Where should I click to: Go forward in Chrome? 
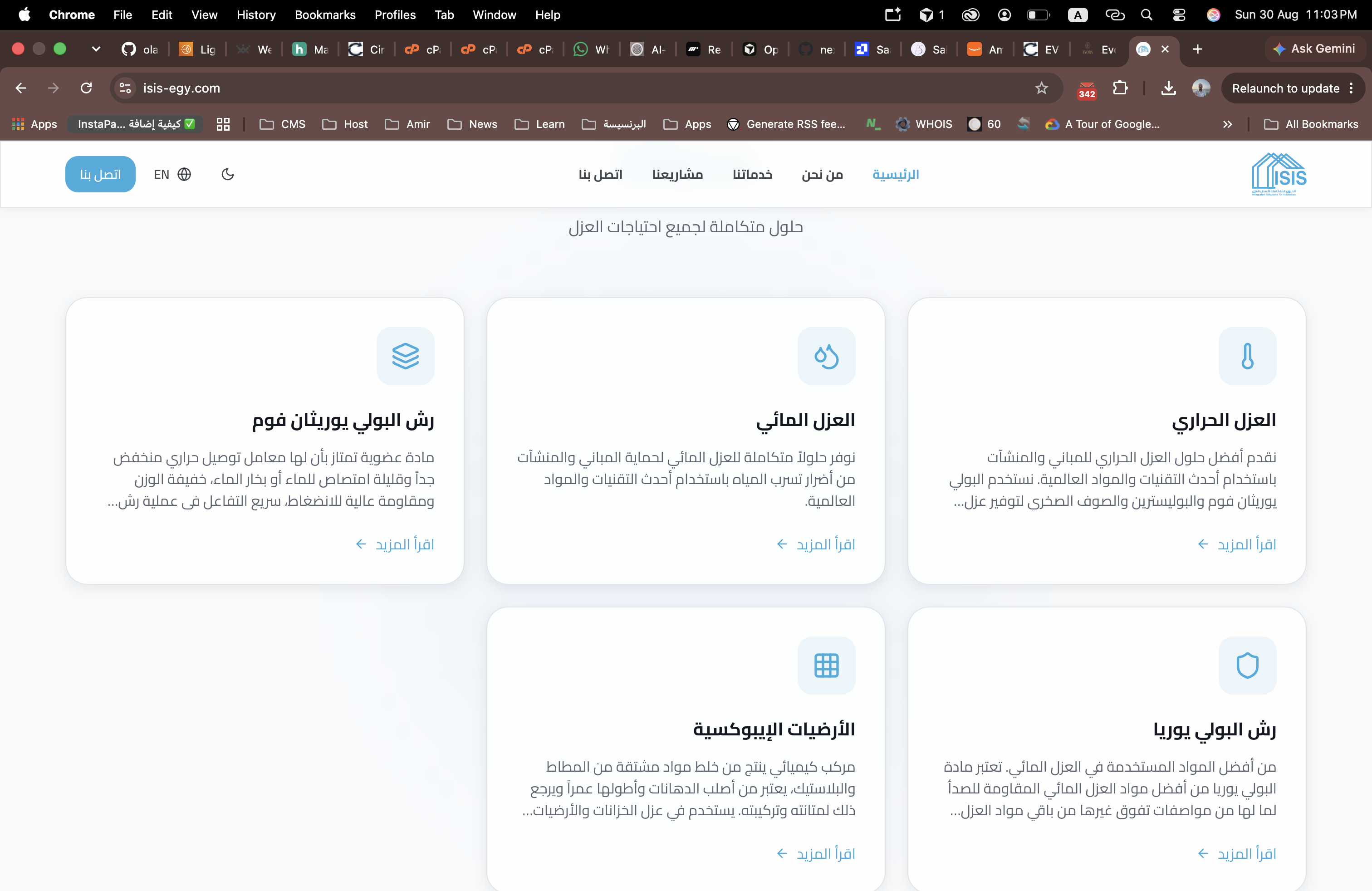click(54, 88)
